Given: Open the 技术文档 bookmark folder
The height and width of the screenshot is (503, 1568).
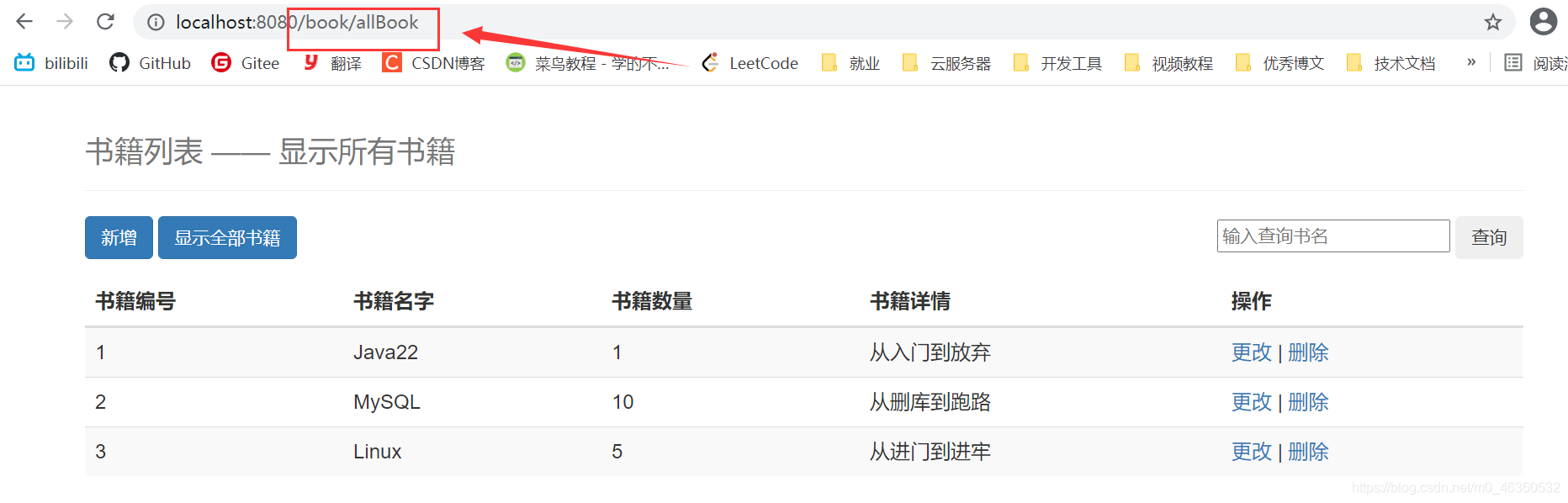Looking at the screenshot, I should coord(1390,63).
